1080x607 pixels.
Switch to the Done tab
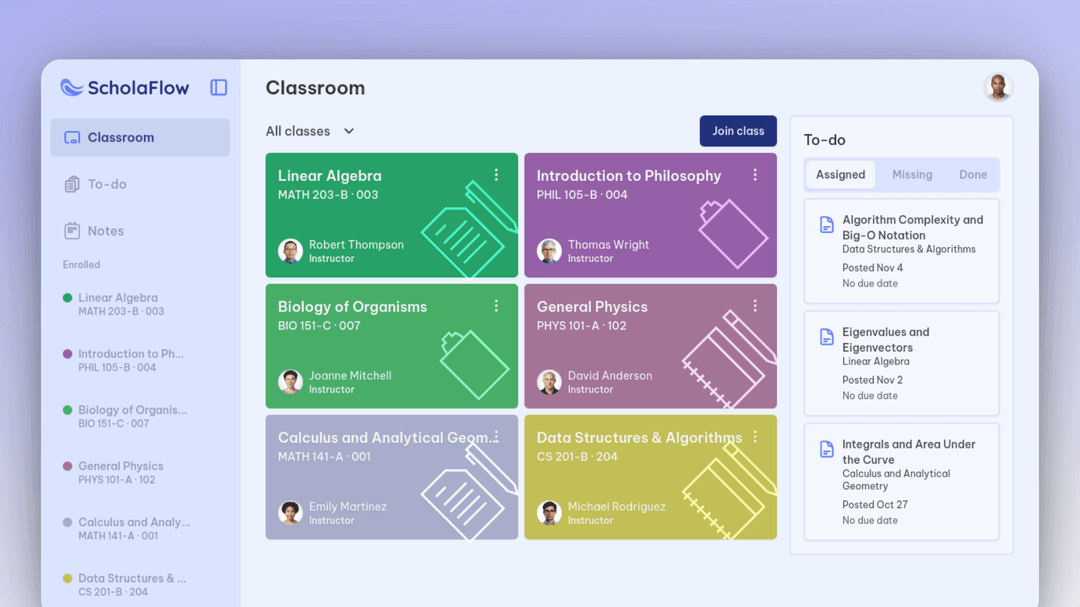pos(973,174)
